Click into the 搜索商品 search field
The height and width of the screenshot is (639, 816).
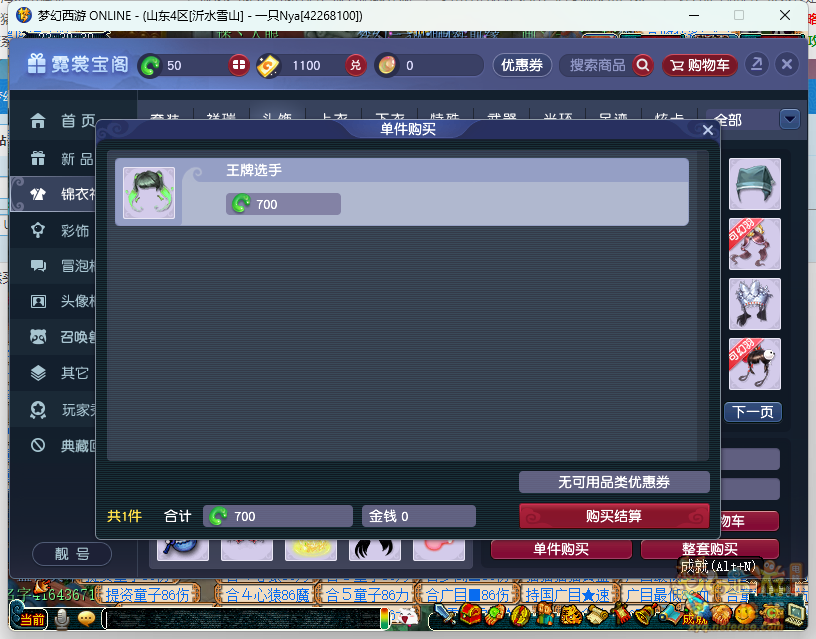pos(597,65)
